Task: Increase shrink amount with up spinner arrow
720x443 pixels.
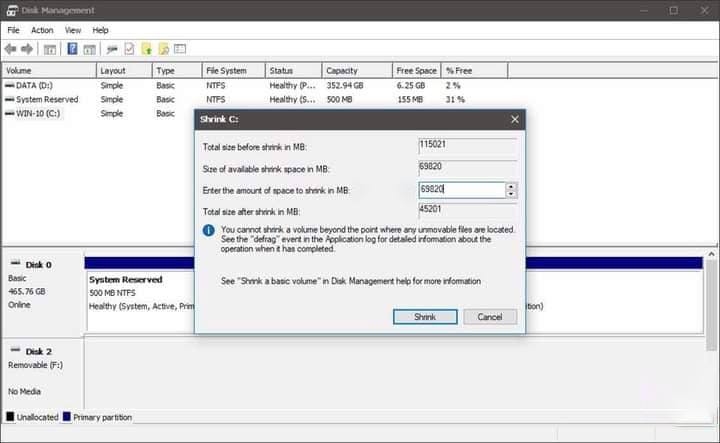Action: tap(511, 186)
